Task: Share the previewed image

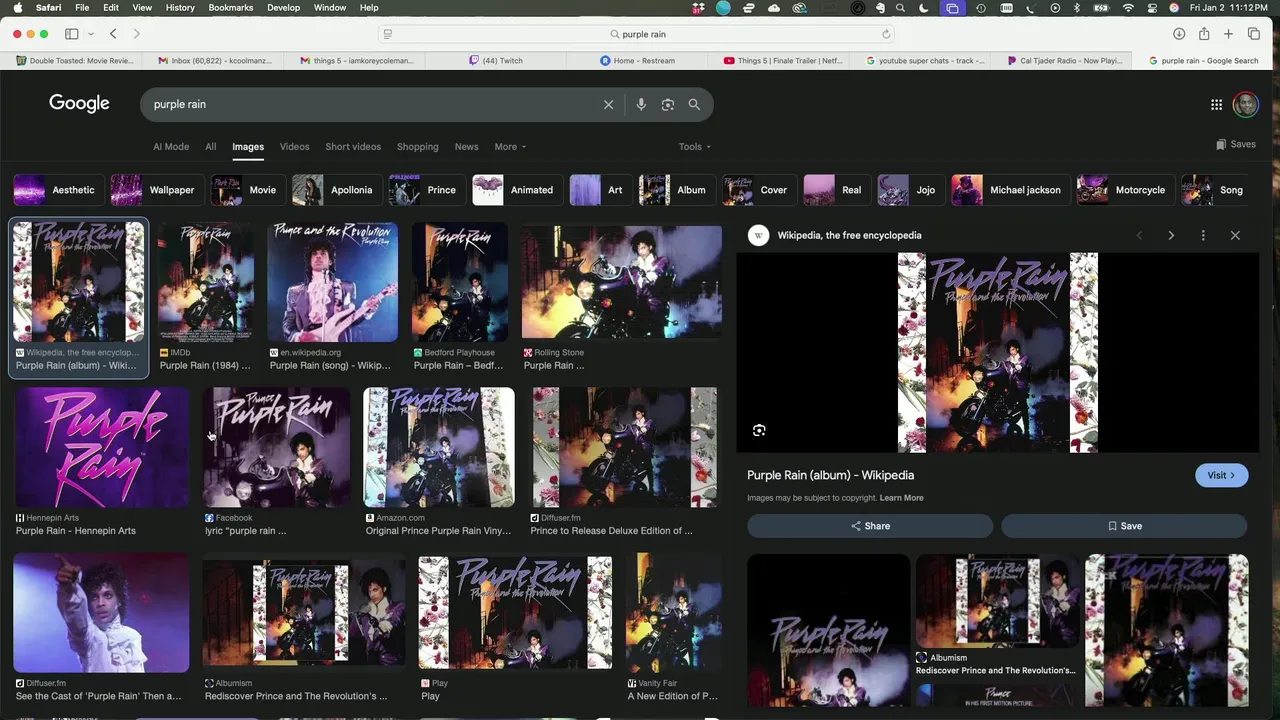Action: pyautogui.click(x=870, y=526)
